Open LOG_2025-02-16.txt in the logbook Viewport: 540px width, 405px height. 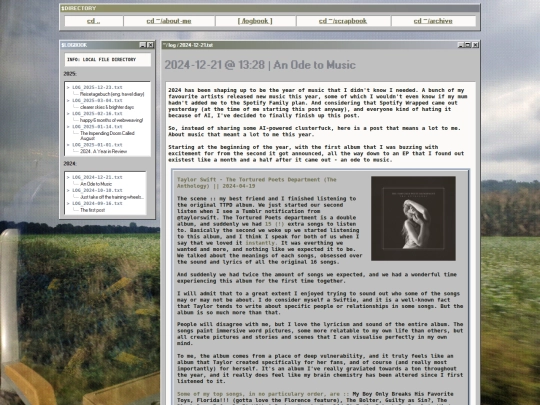coord(97,113)
